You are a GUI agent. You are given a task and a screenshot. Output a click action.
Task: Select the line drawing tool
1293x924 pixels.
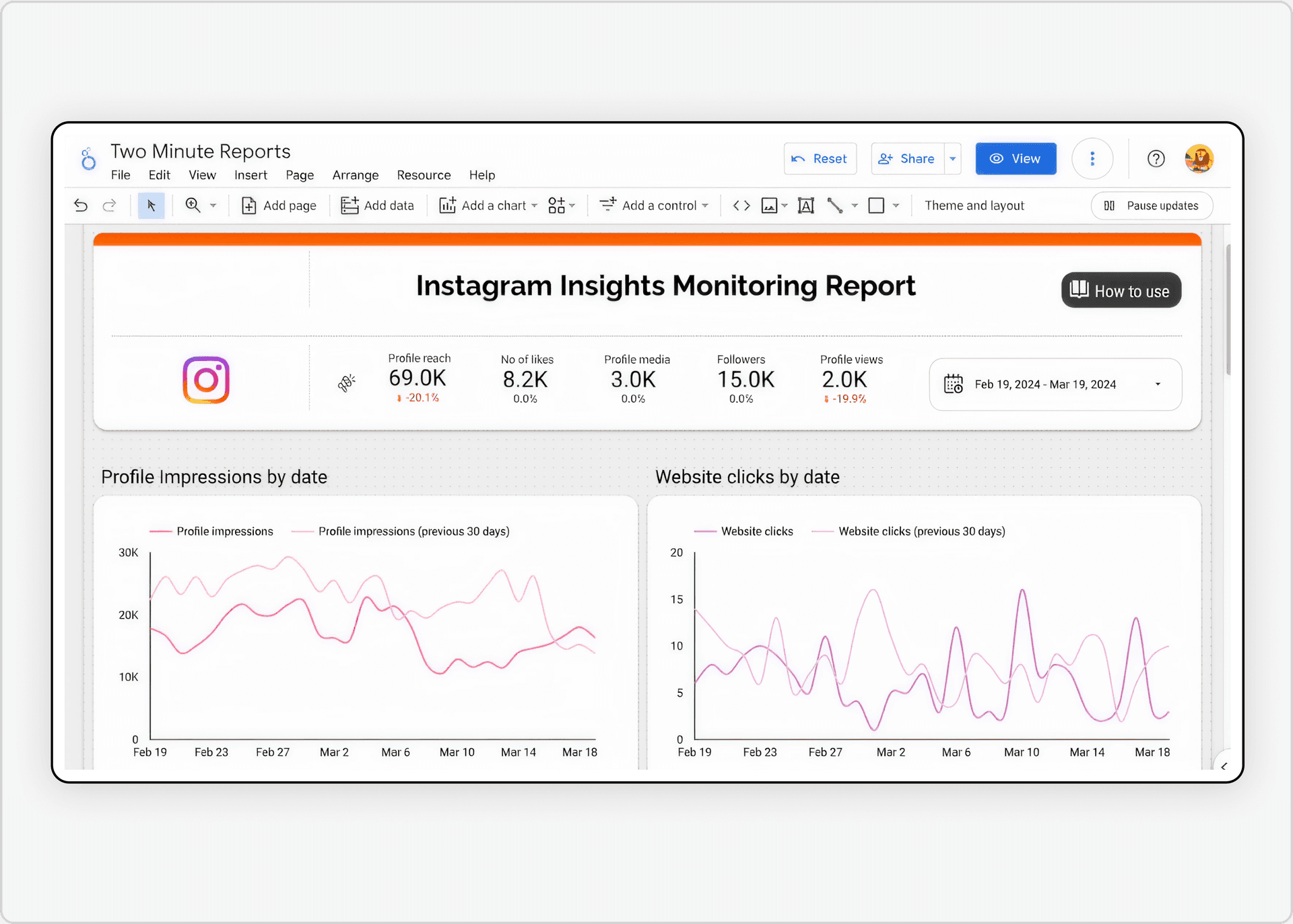(837, 205)
